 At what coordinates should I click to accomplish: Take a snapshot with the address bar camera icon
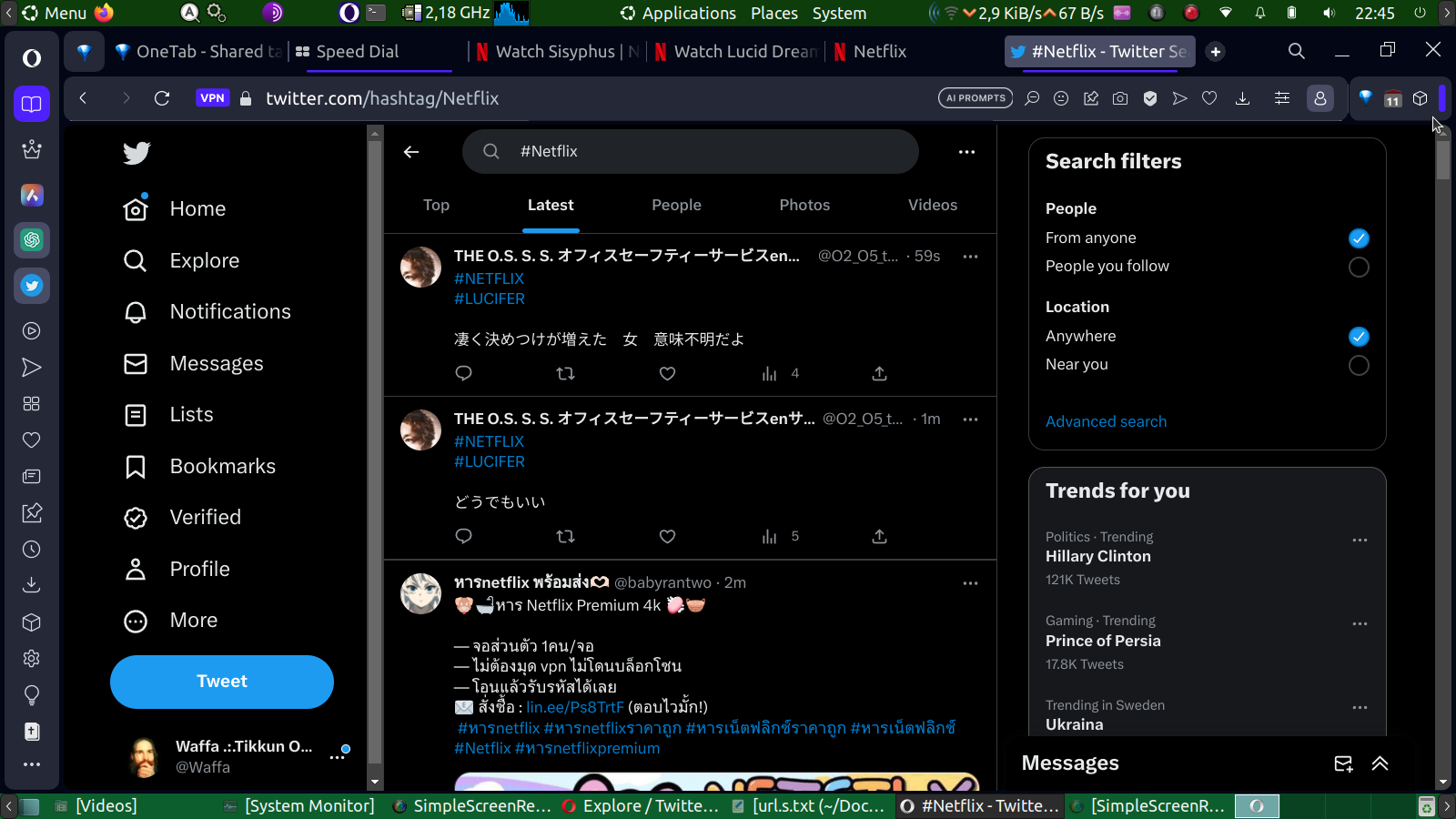click(1120, 98)
